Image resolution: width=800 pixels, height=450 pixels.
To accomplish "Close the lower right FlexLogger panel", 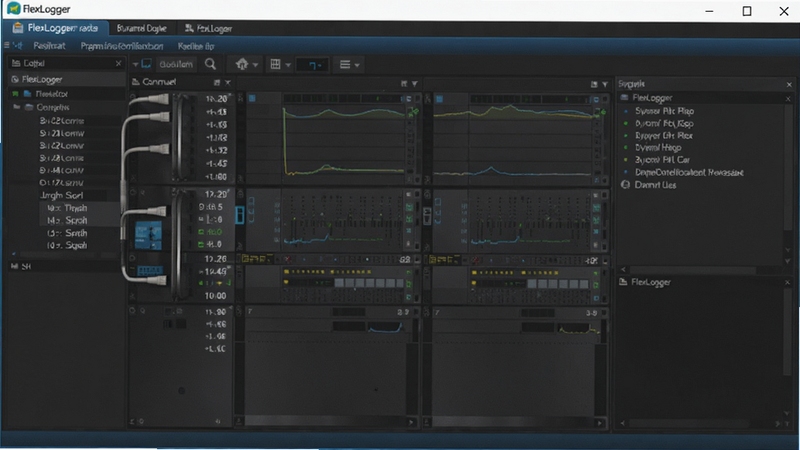I will [788, 282].
